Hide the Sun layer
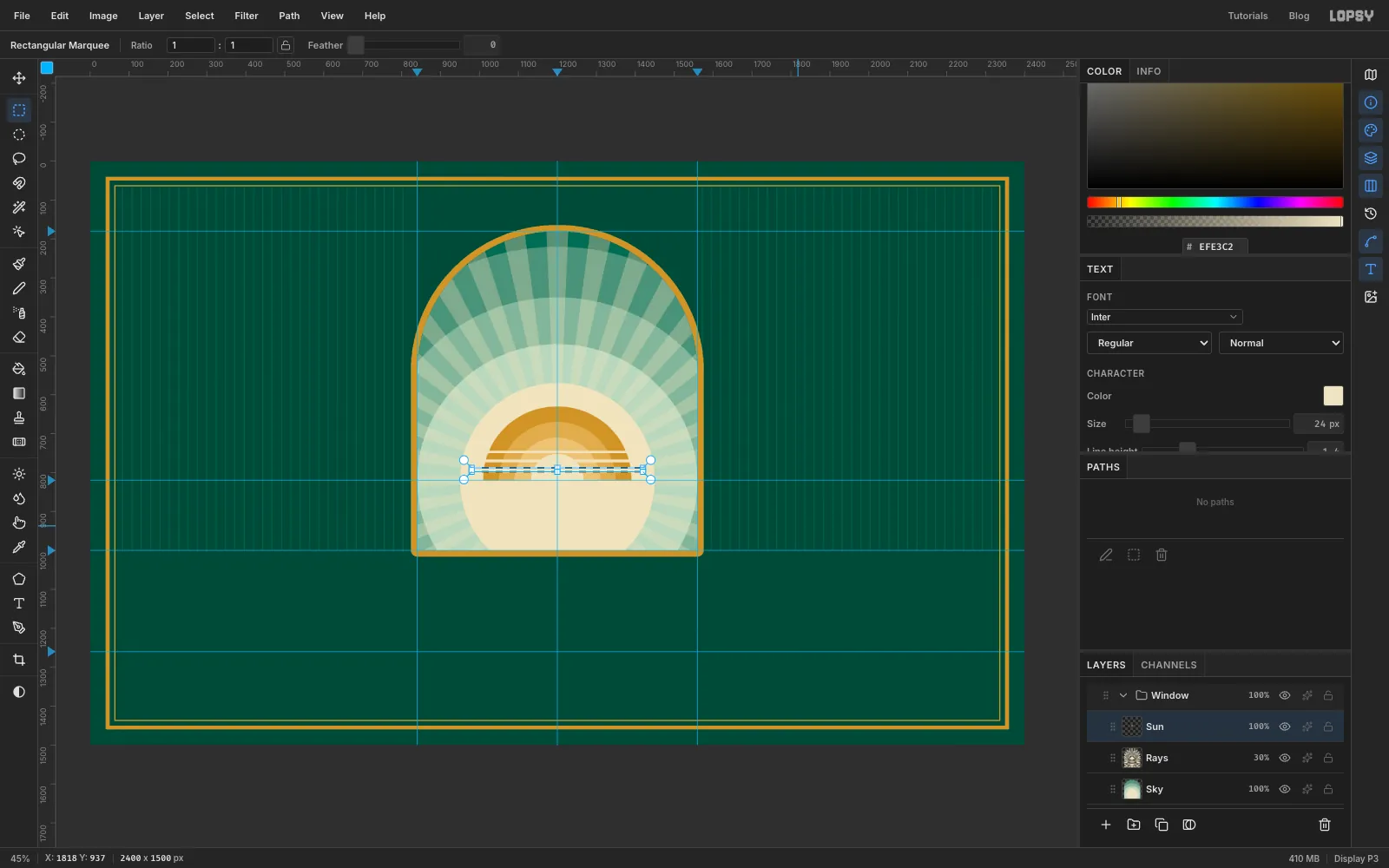The height and width of the screenshot is (868, 1389). (1285, 727)
